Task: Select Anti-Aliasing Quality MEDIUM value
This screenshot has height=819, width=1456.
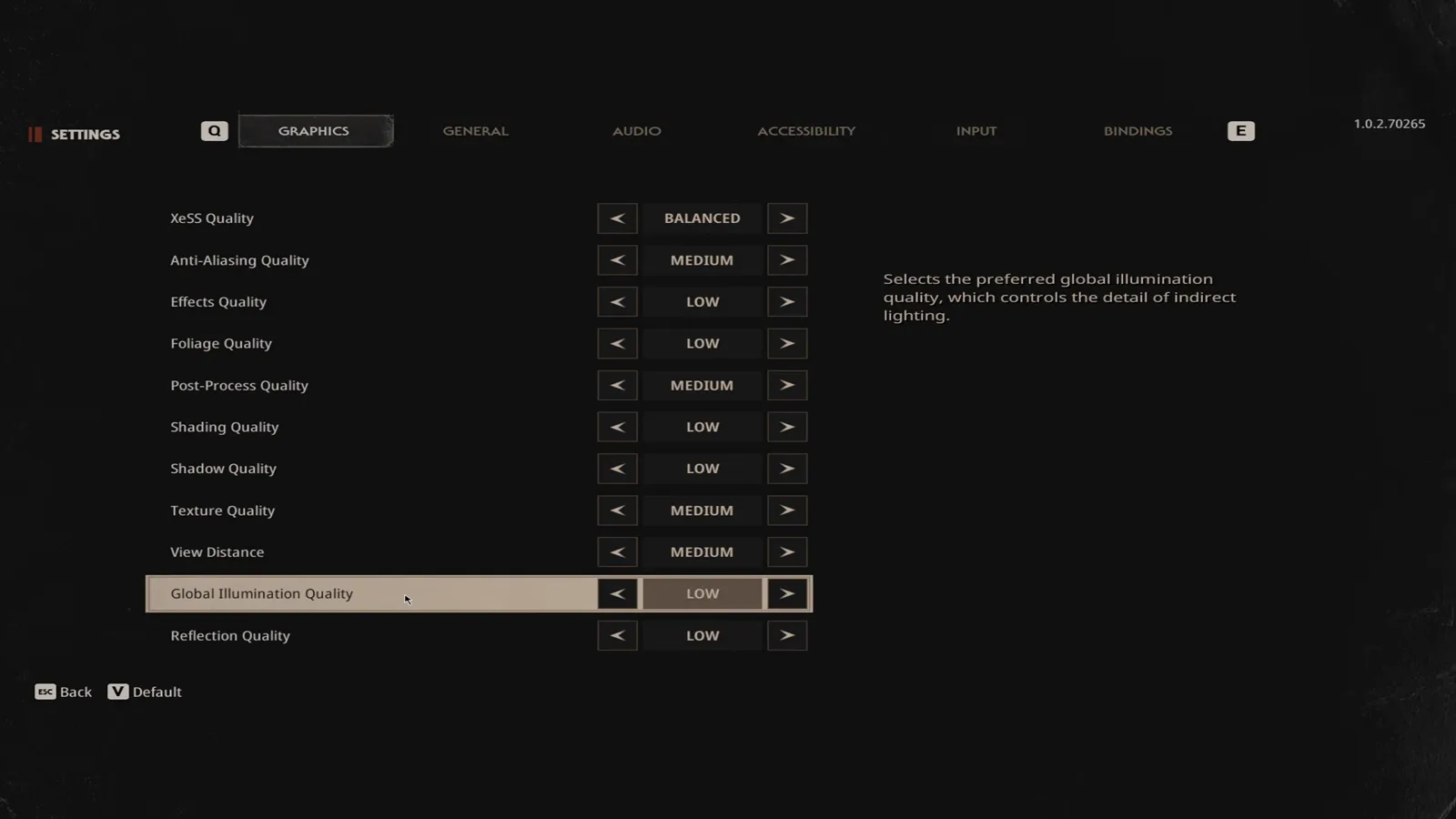Action: (x=703, y=260)
